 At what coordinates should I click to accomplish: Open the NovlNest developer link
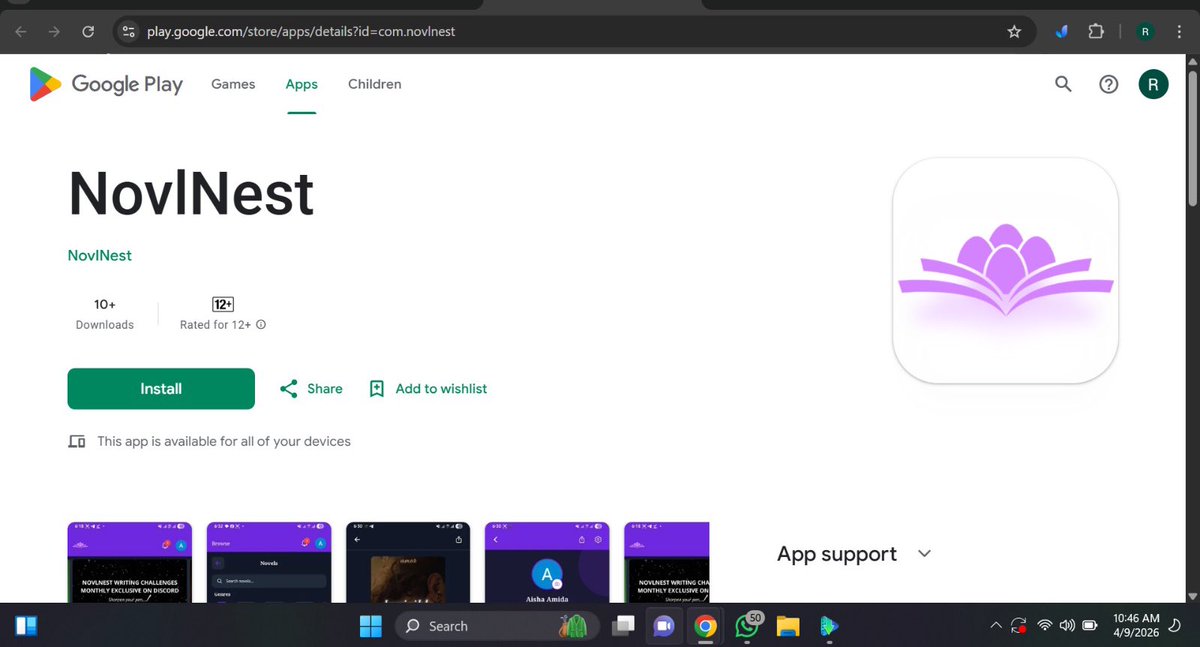tap(100, 255)
